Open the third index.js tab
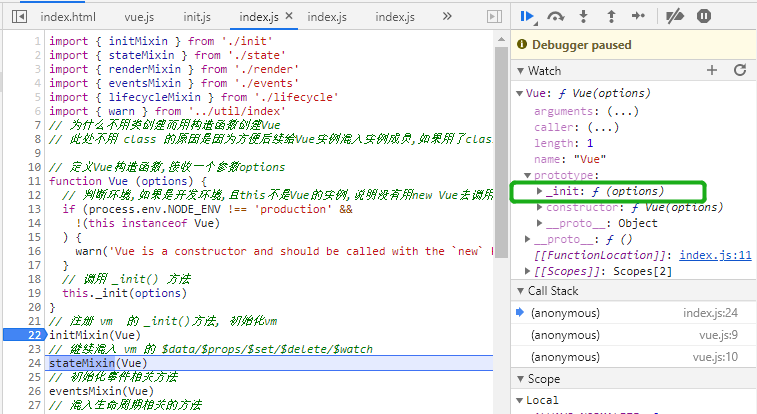 (395, 17)
